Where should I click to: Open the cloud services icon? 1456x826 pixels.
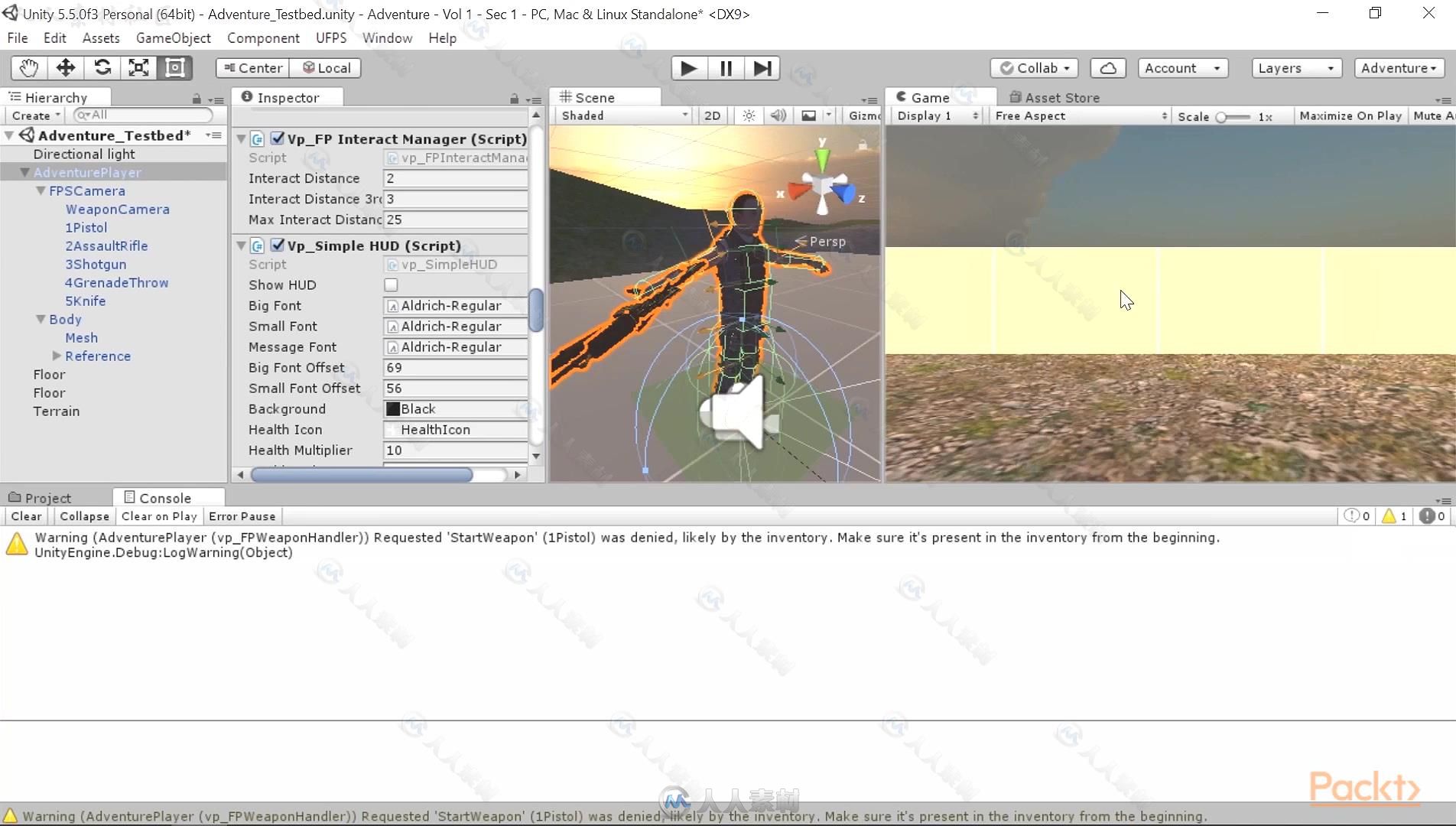[1108, 68]
